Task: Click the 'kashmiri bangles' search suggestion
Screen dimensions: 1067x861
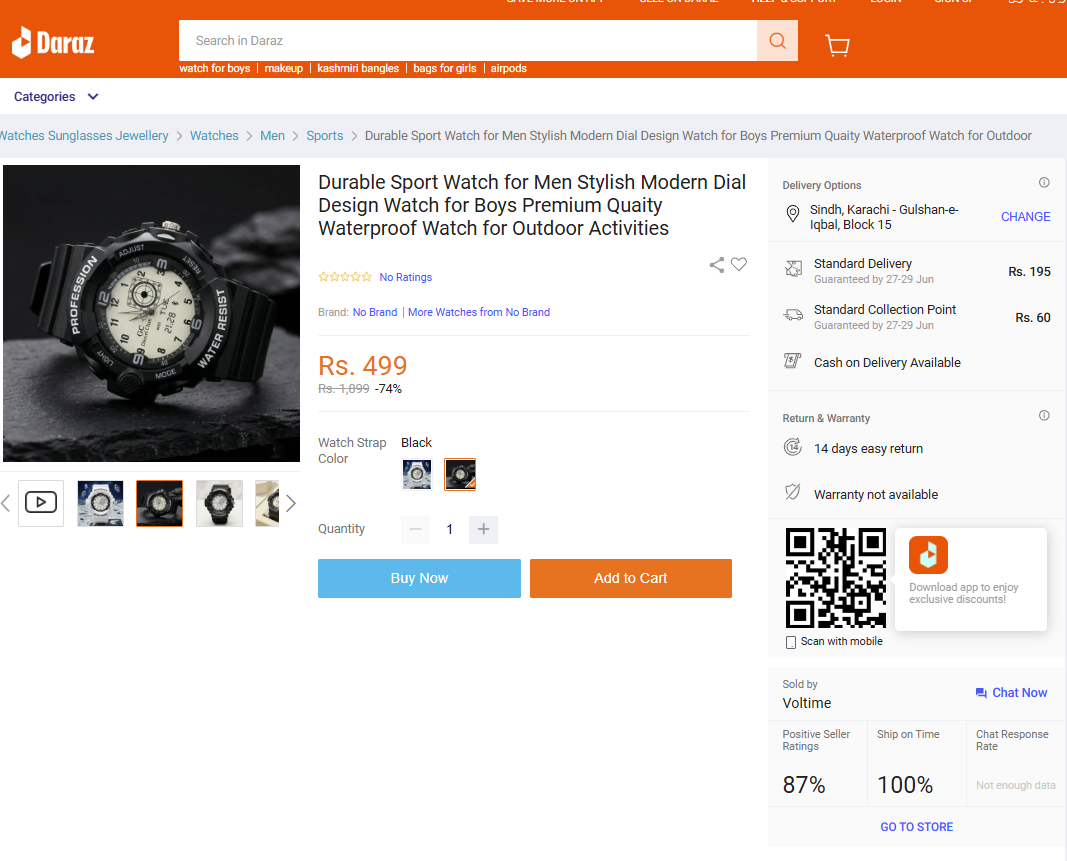Action: (358, 68)
